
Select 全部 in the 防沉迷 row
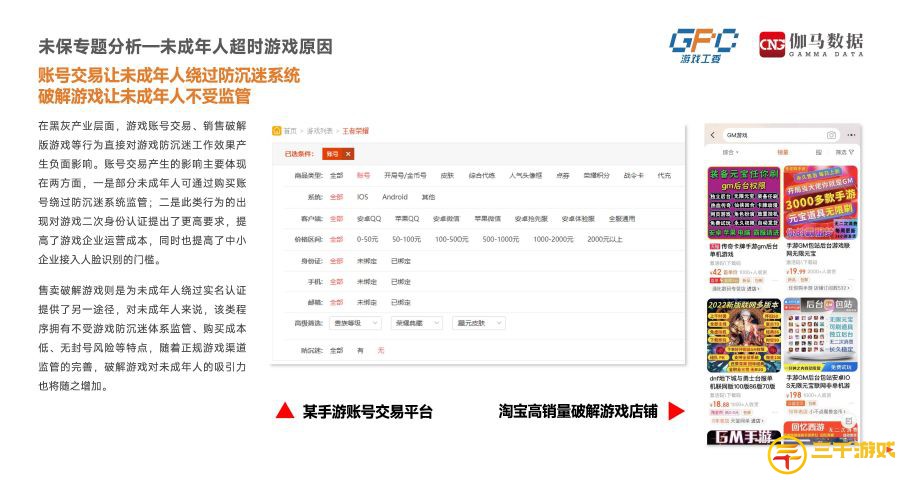pos(336,351)
